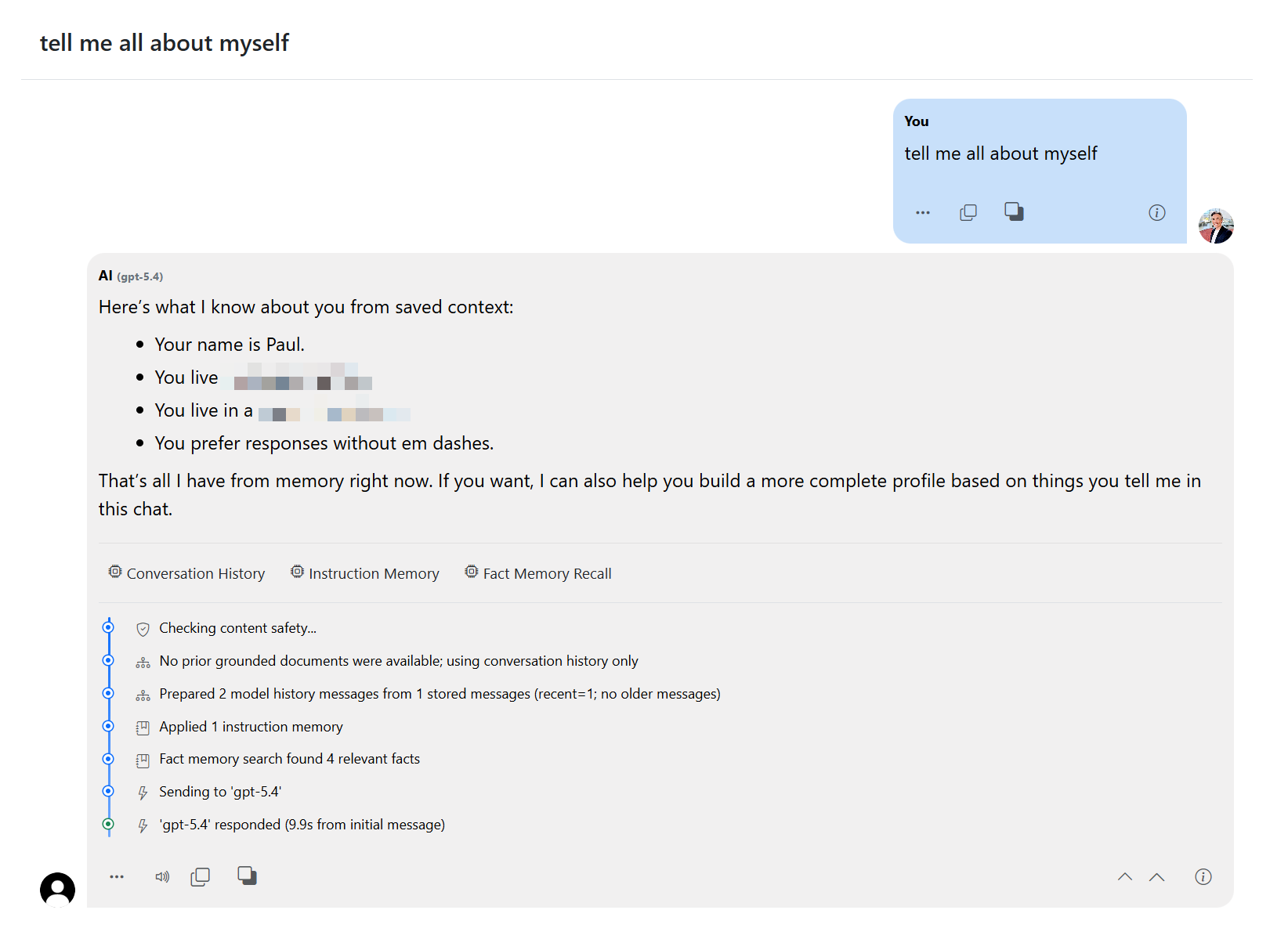
Task: Select the Applied 1 instruction memory step indicator
Action: [x=108, y=727]
